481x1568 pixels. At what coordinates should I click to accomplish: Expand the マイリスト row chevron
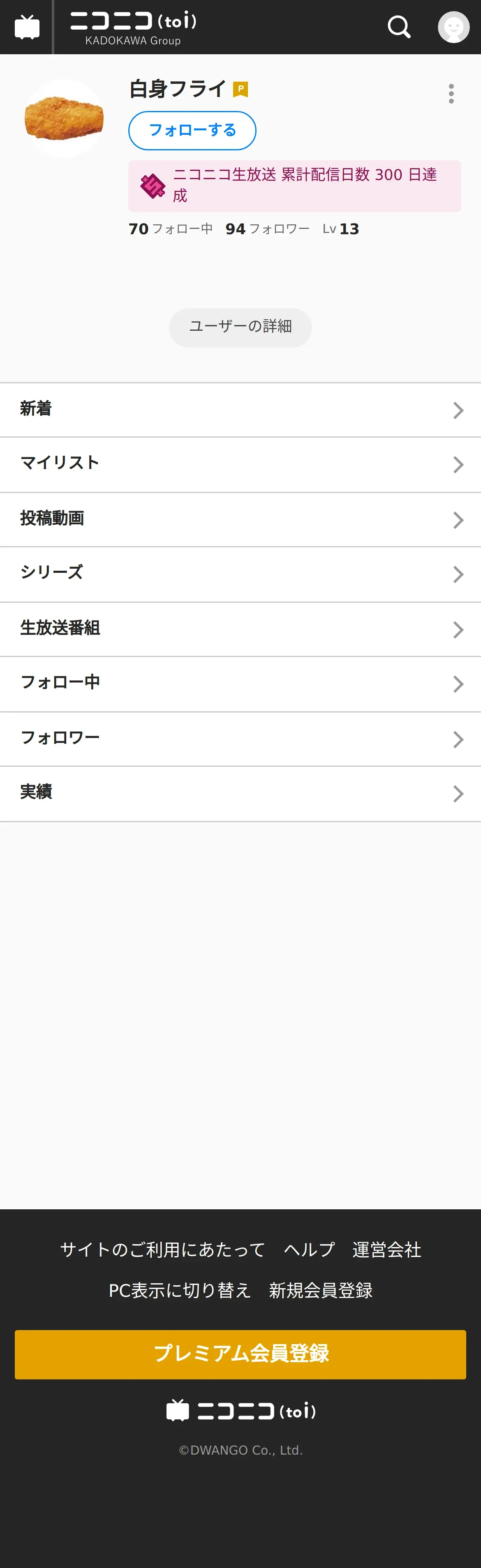coord(458,465)
